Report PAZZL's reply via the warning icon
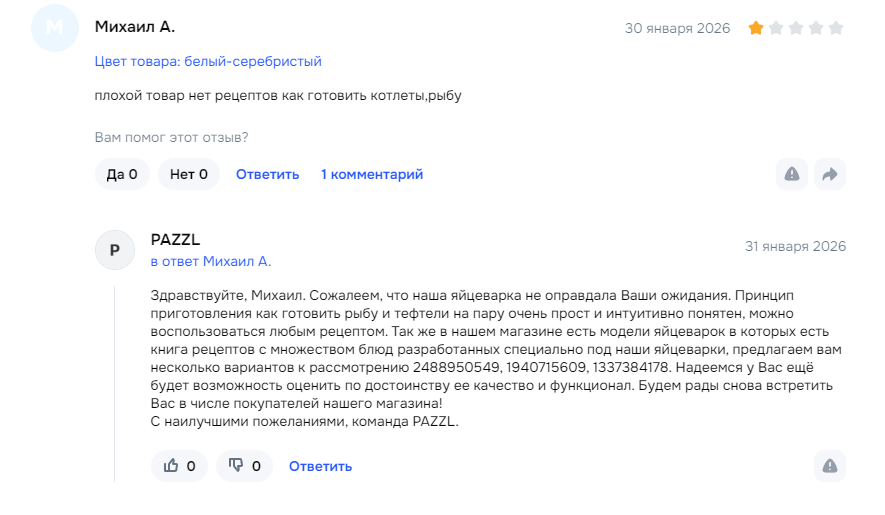The image size is (885, 515). coord(830,466)
